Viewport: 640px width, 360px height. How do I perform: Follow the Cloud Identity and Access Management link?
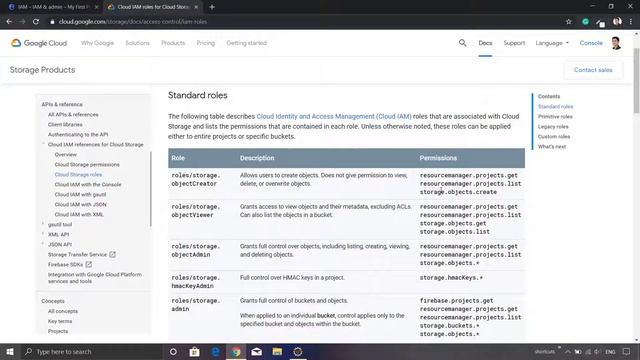[334, 116]
